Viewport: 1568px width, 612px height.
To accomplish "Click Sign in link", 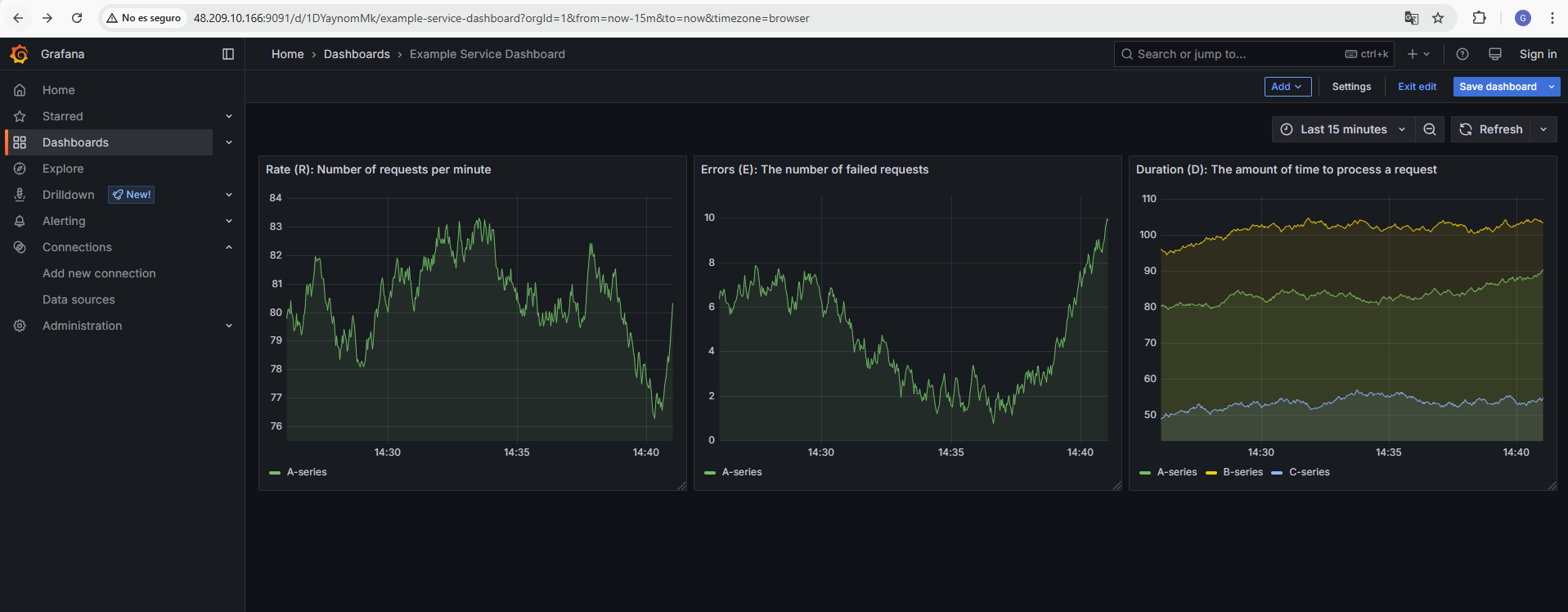I will click(x=1538, y=54).
